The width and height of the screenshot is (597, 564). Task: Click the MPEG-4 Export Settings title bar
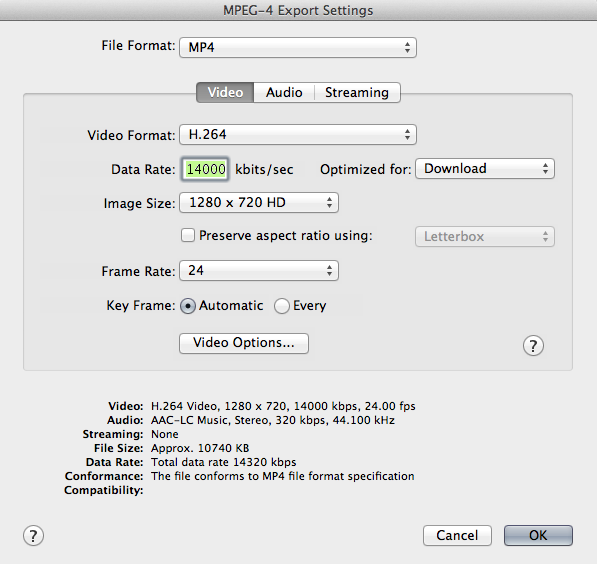click(298, 10)
